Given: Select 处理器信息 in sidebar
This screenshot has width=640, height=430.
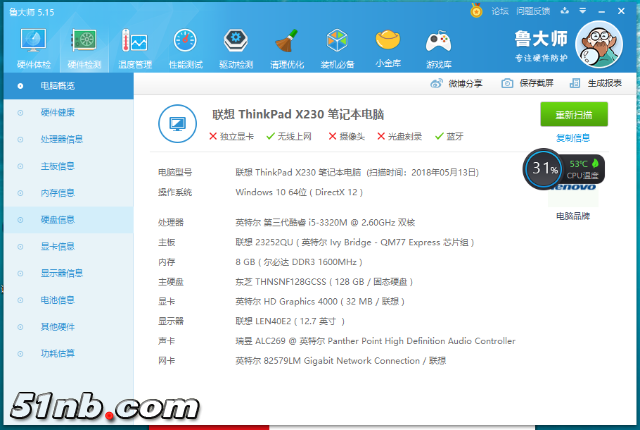Looking at the screenshot, I should click(61, 139).
